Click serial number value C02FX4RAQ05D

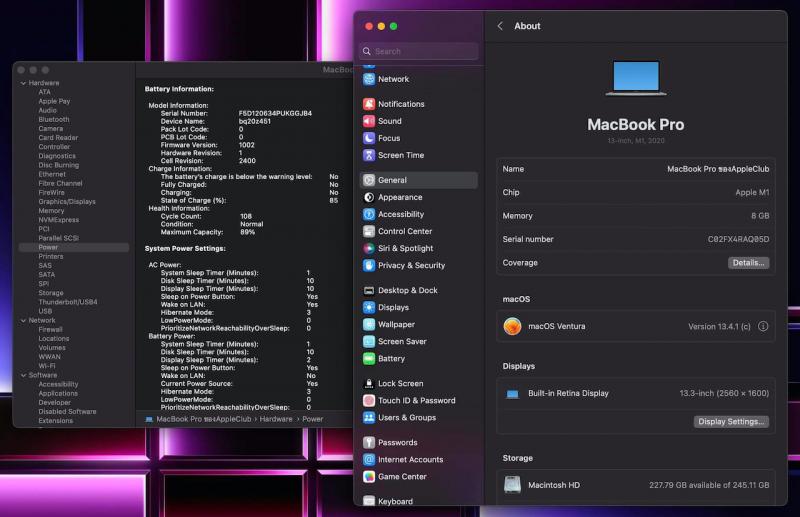tap(738, 239)
